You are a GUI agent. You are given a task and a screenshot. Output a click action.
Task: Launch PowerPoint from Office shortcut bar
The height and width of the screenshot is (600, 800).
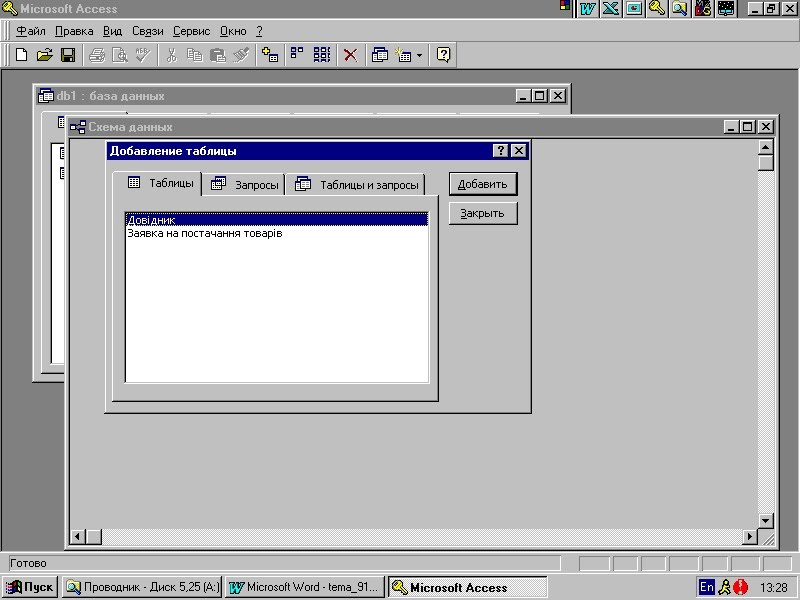pyautogui.click(x=634, y=9)
